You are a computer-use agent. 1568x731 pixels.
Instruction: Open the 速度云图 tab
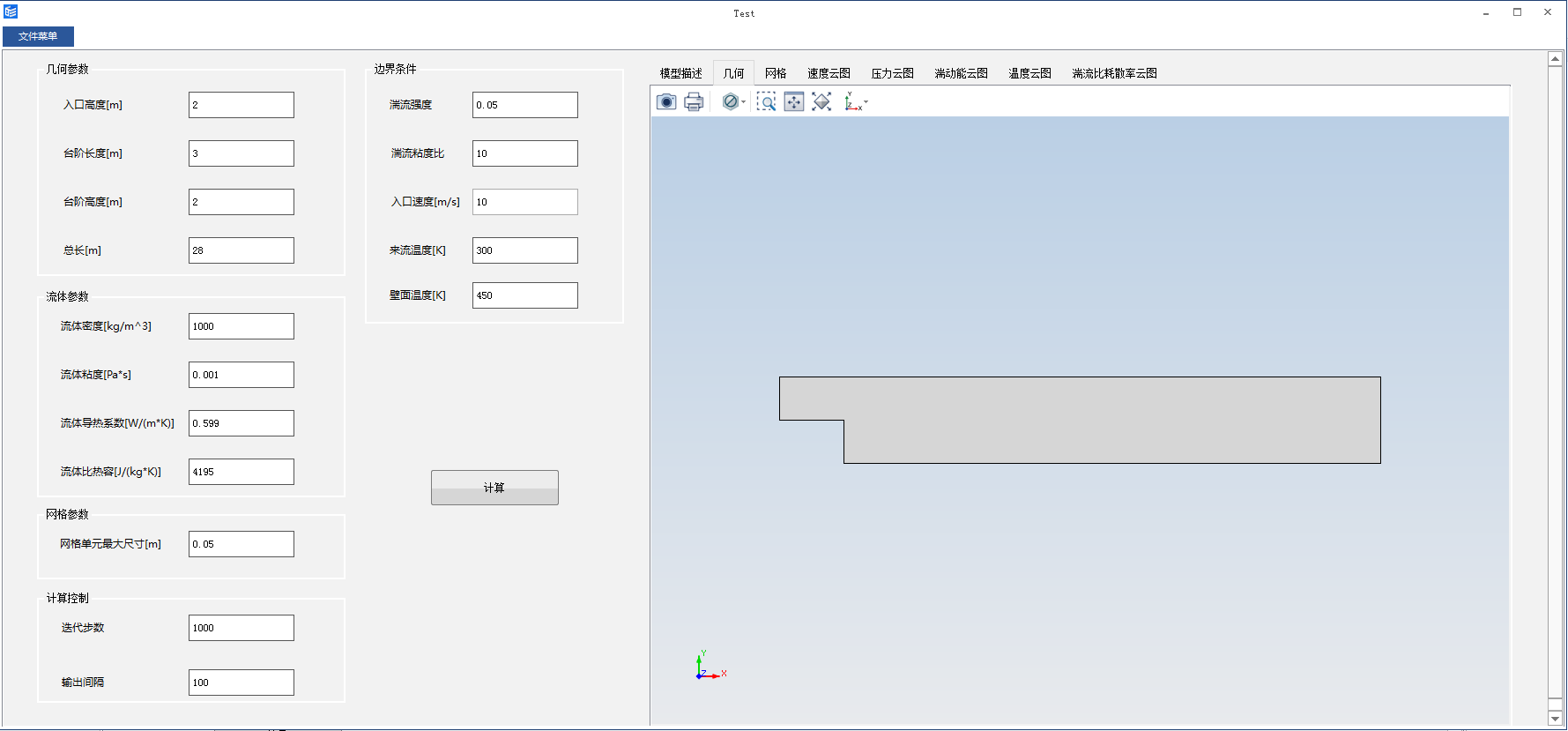point(829,73)
